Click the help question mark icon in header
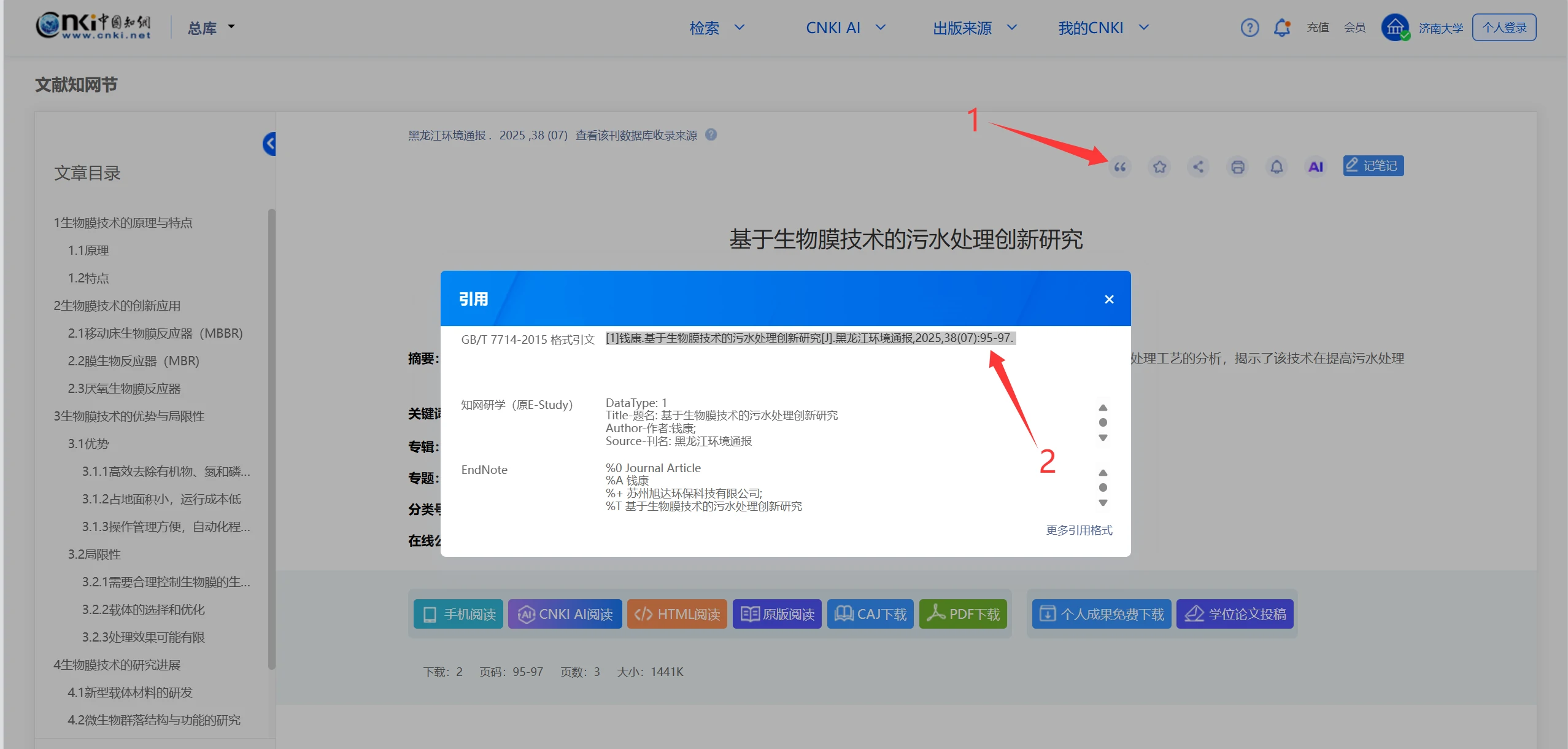 1249,28
